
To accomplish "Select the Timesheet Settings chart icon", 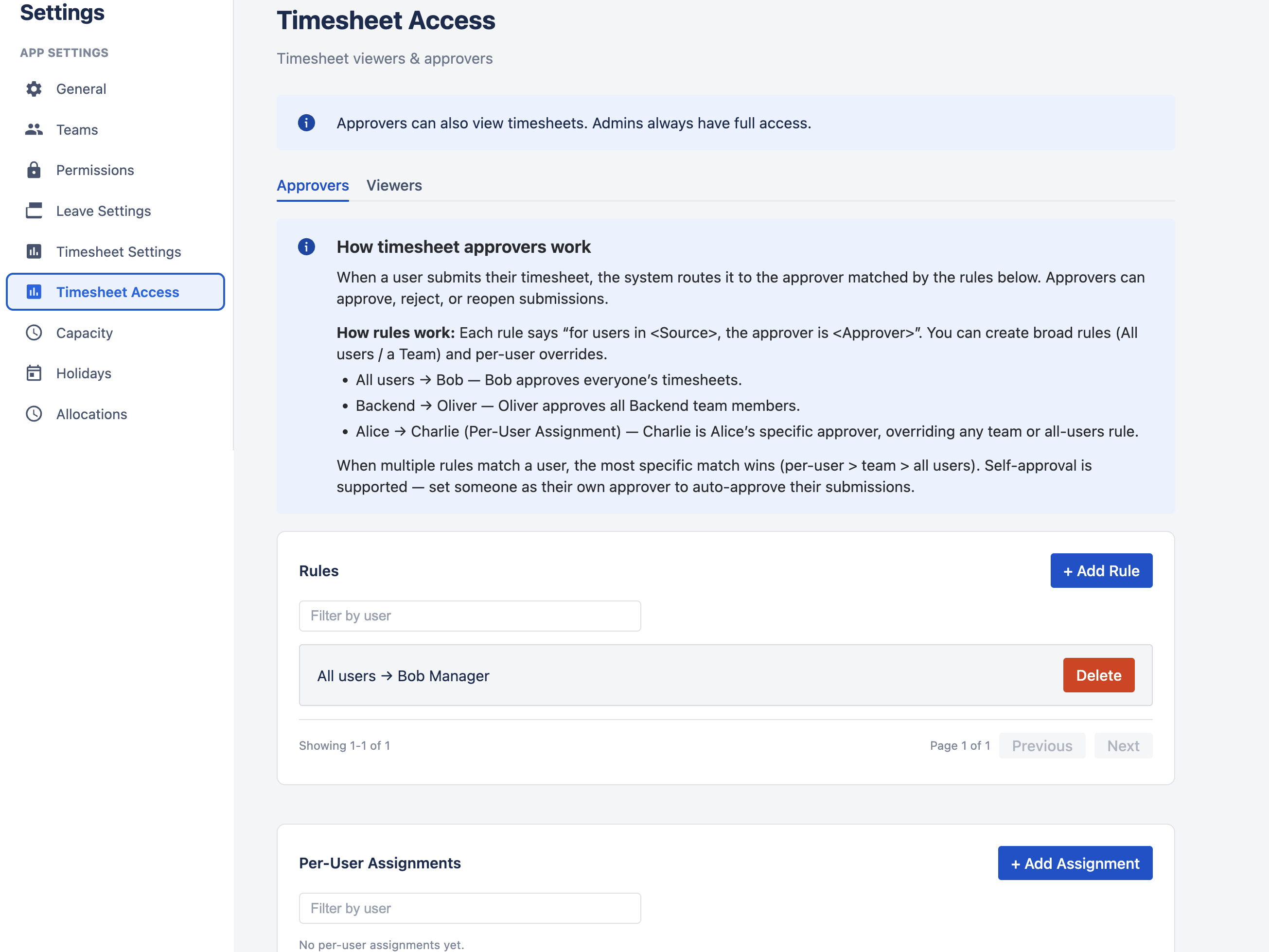I will [34, 251].
